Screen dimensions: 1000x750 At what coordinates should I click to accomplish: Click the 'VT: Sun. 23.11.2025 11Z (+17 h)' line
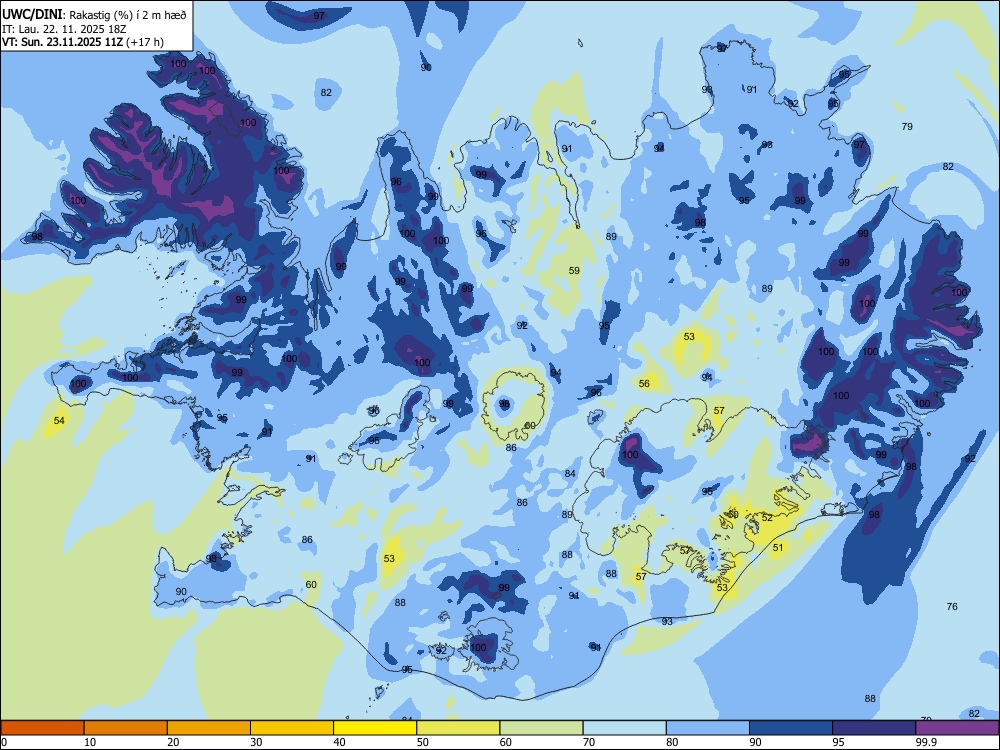point(83,42)
